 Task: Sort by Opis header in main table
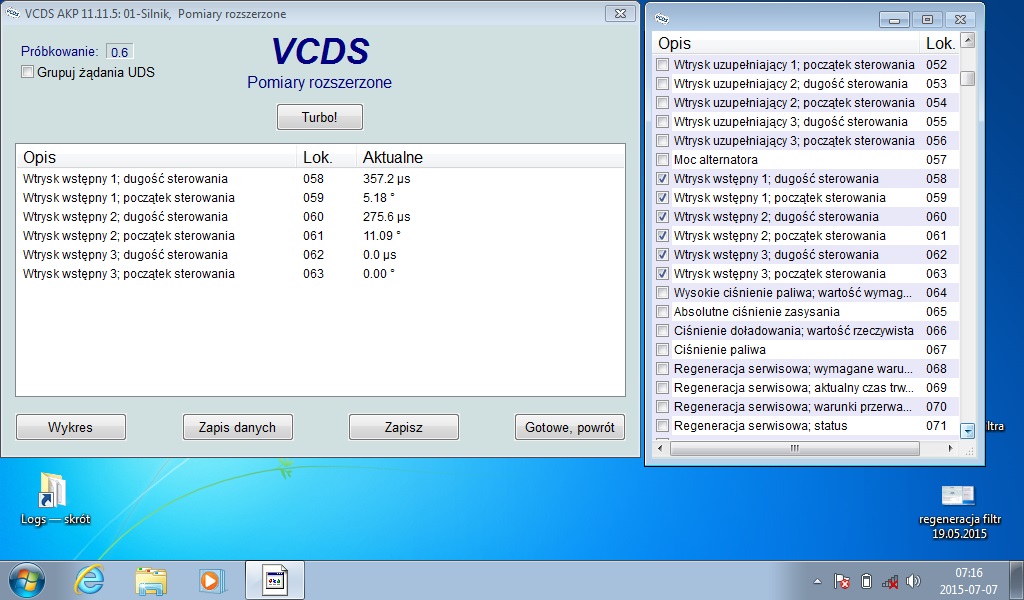(x=156, y=157)
